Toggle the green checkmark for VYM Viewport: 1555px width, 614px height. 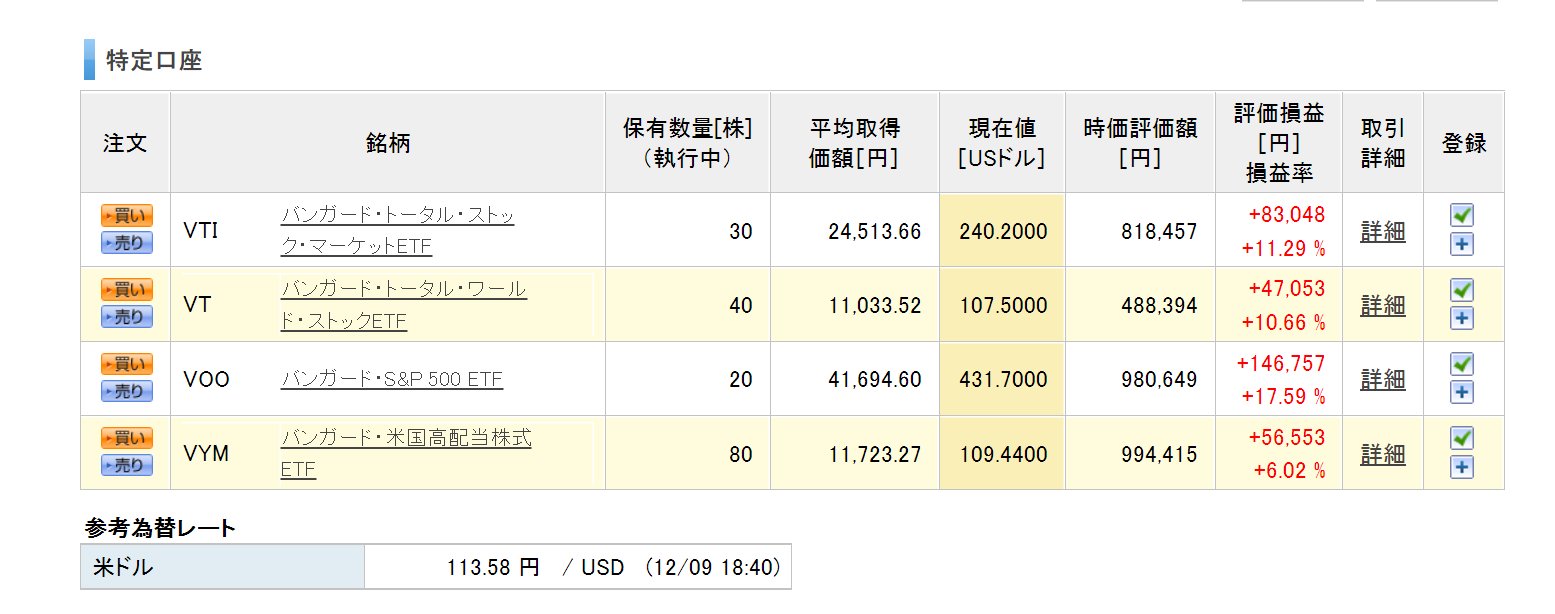coord(1462,438)
